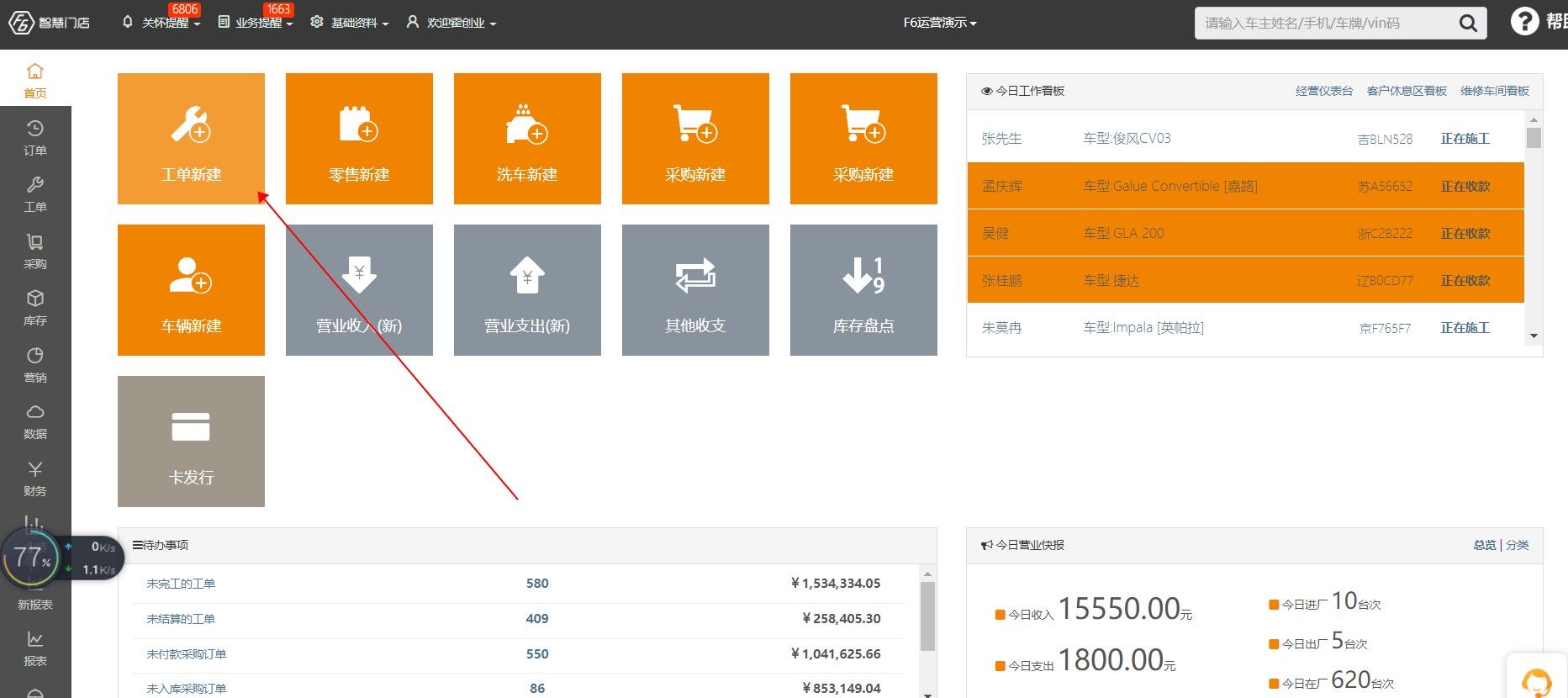The width and height of the screenshot is (1568, 698).
Task: Open 营业支出(新) tile
Action: pos(527,290)
